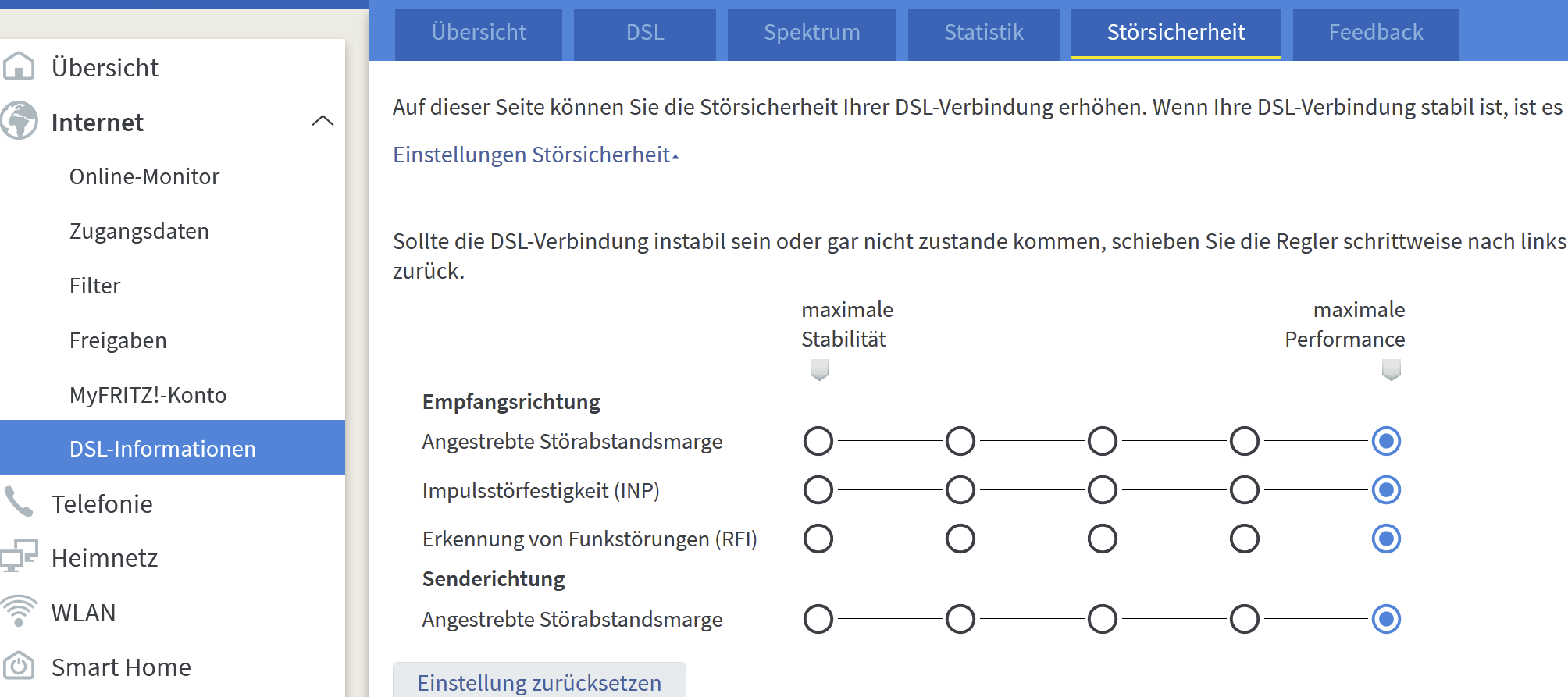Open the Smart Home menu section
This screenshot has width=1568, height=697.
click(x=121, y=667)
